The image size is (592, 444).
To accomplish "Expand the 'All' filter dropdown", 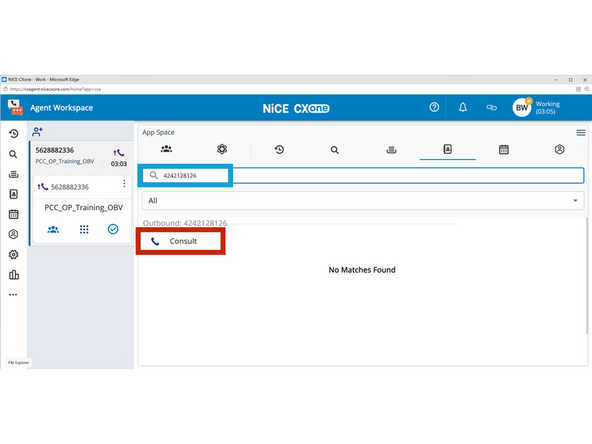I will click(363, 200).
